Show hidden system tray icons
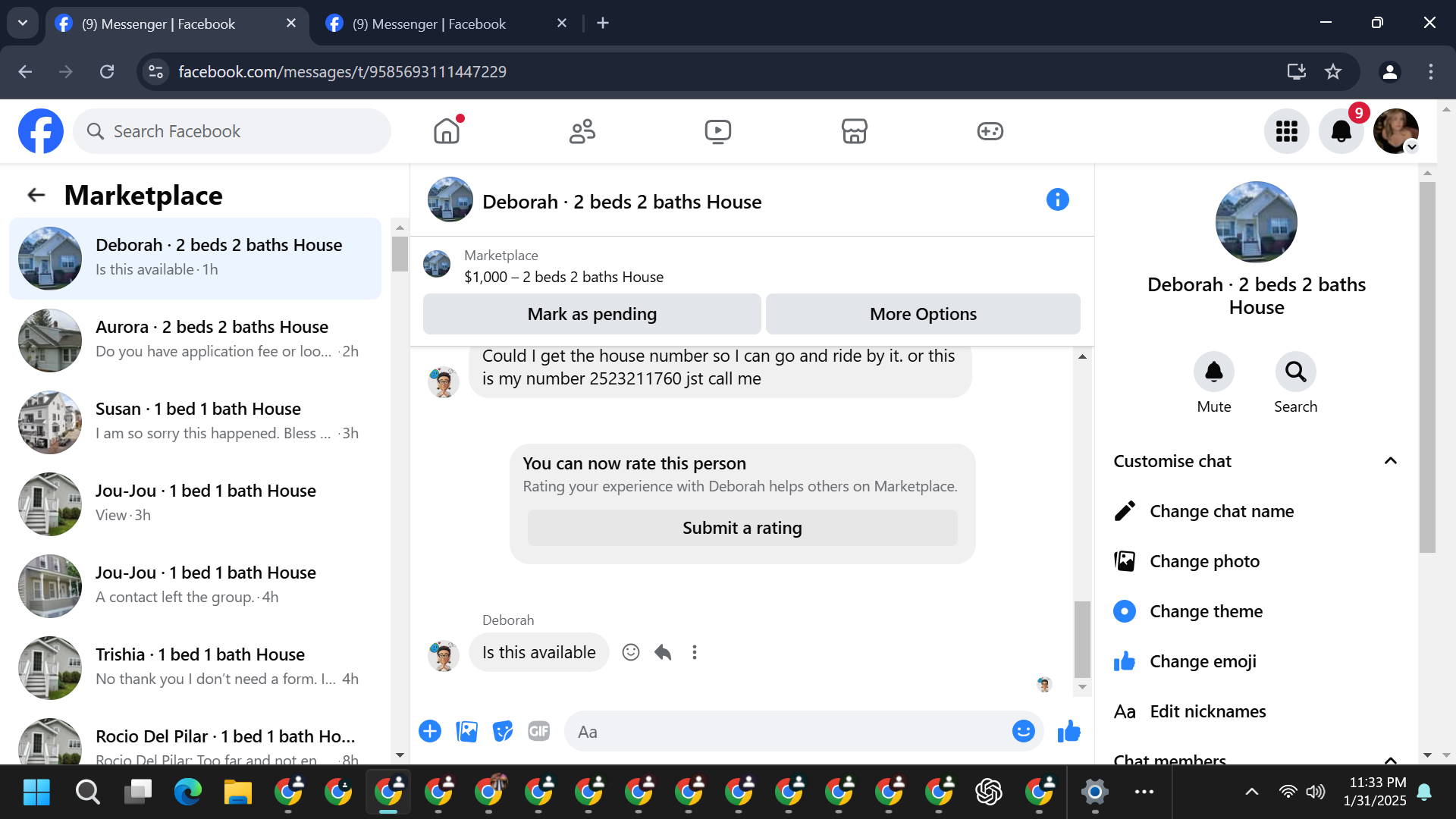This screenshot has height=819, width=1456. click(x=1252, y=792)
